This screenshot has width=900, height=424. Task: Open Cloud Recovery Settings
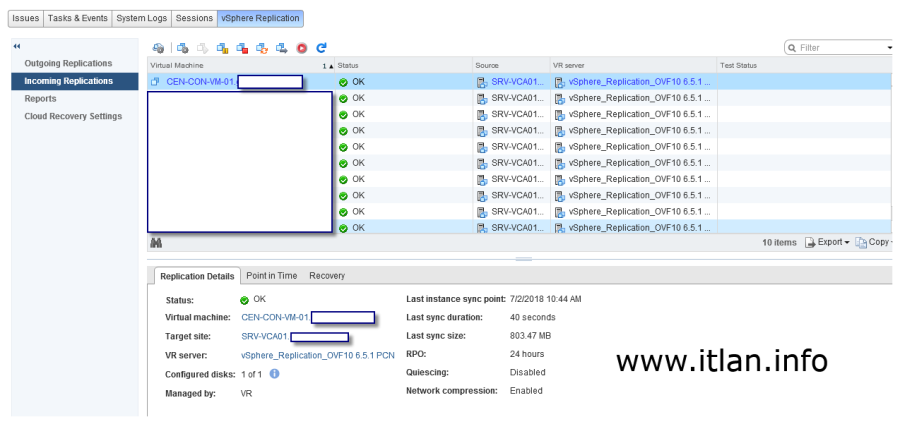[73, 116]
